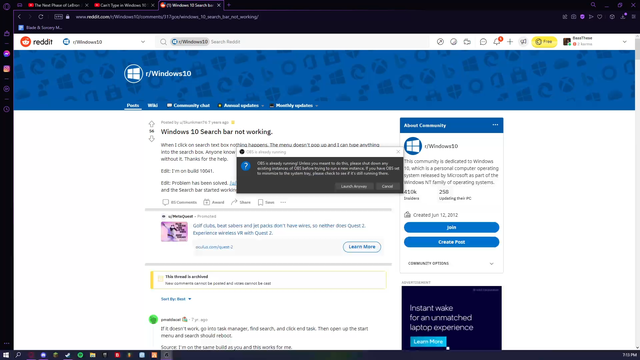Viewport: 640px width, 360px height.
Task: Give an Award to the post
Action: pyautogui.click(x=214, y=202)
